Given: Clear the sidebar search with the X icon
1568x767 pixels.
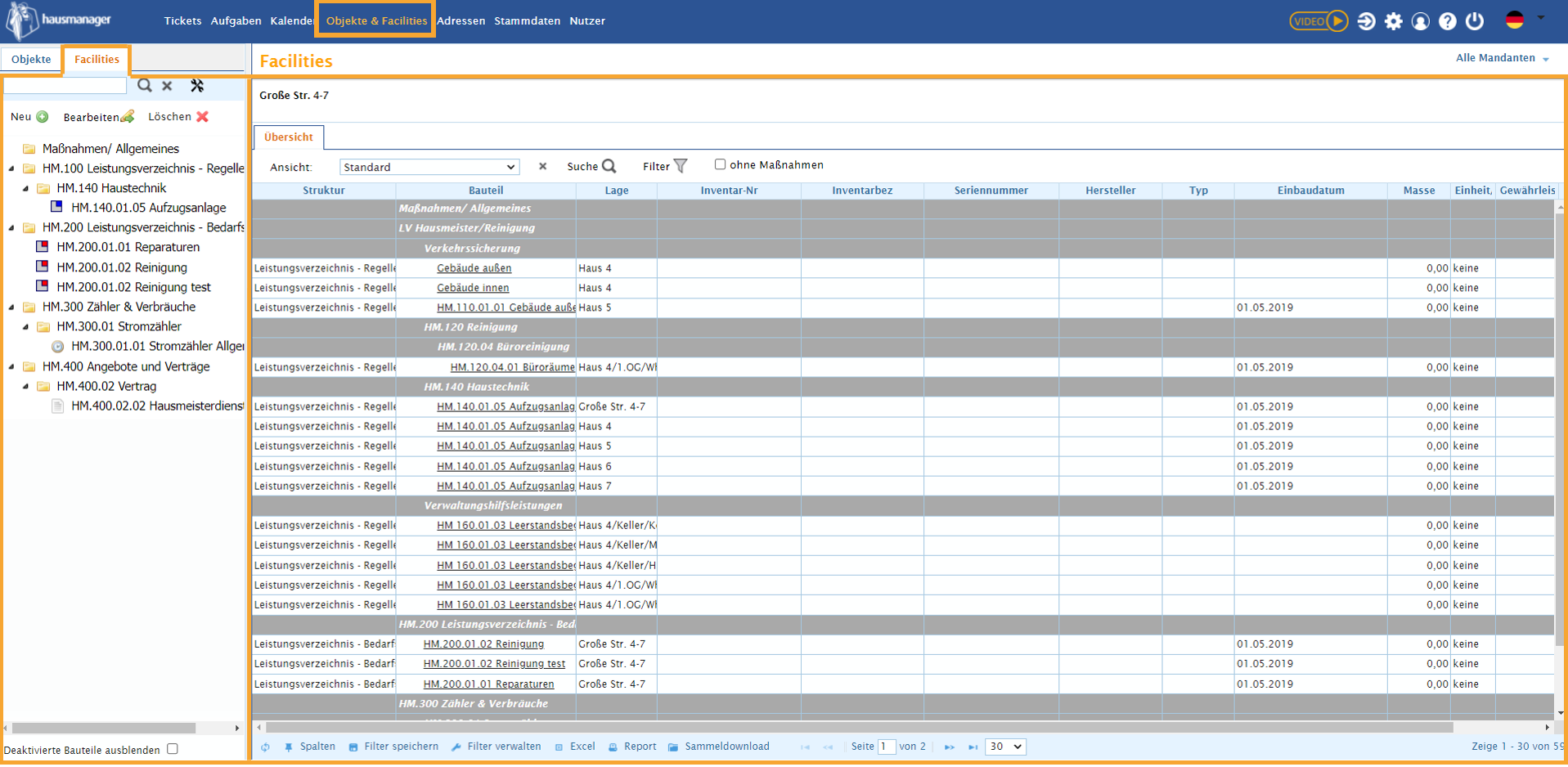Looking at the screenshot, I should click(x=167, y=86).
